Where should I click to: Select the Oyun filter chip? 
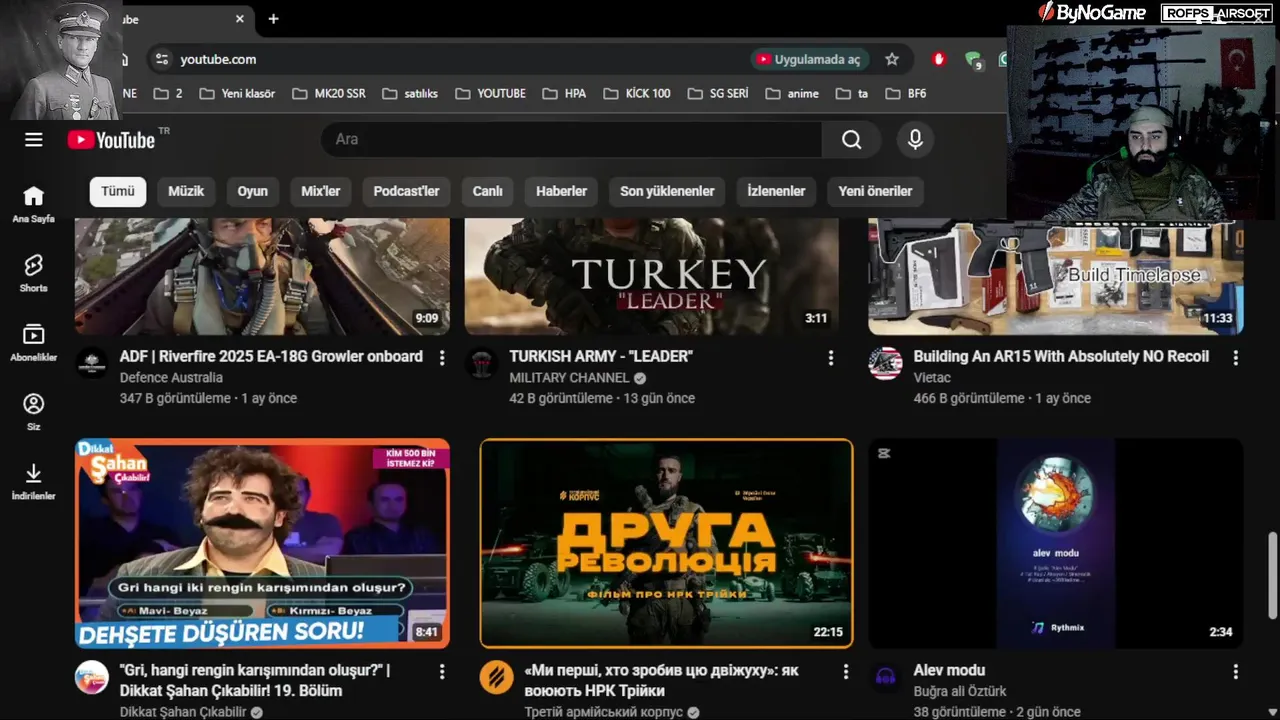pos(252,191)
